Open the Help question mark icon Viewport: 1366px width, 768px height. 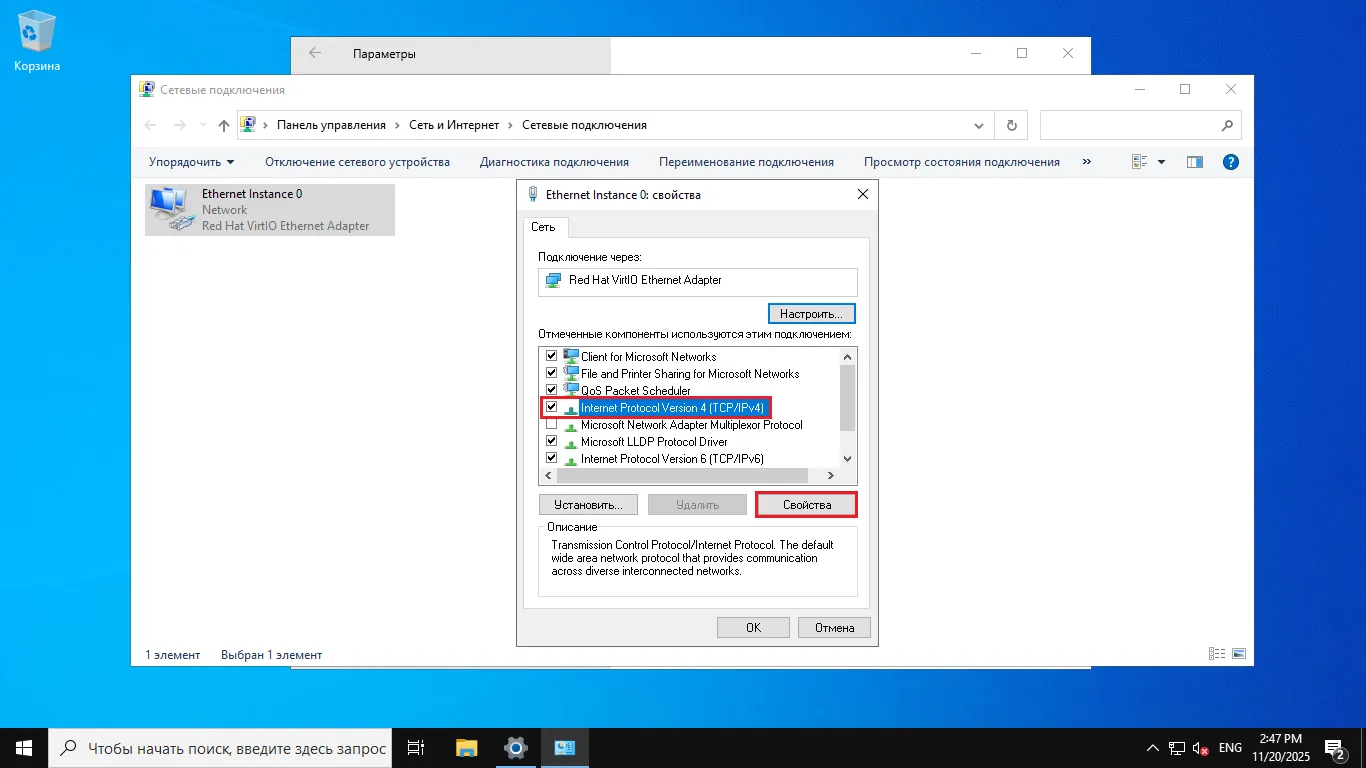coord(1231,162)
